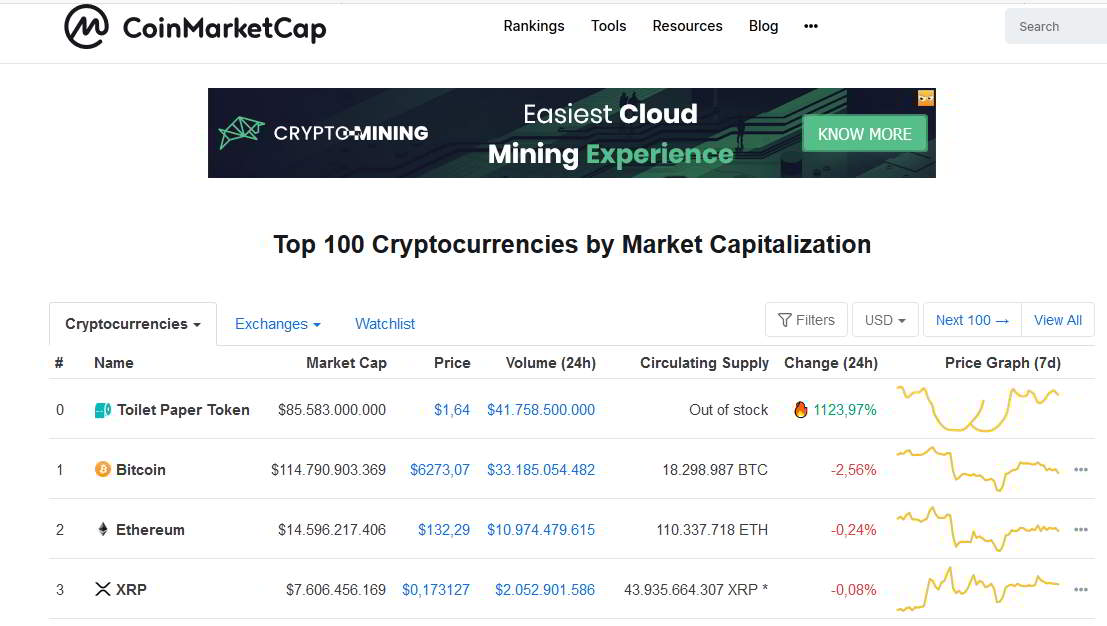Focus the Search input field
Viewport: 1107px width, 626px height.
[1056, 27]
